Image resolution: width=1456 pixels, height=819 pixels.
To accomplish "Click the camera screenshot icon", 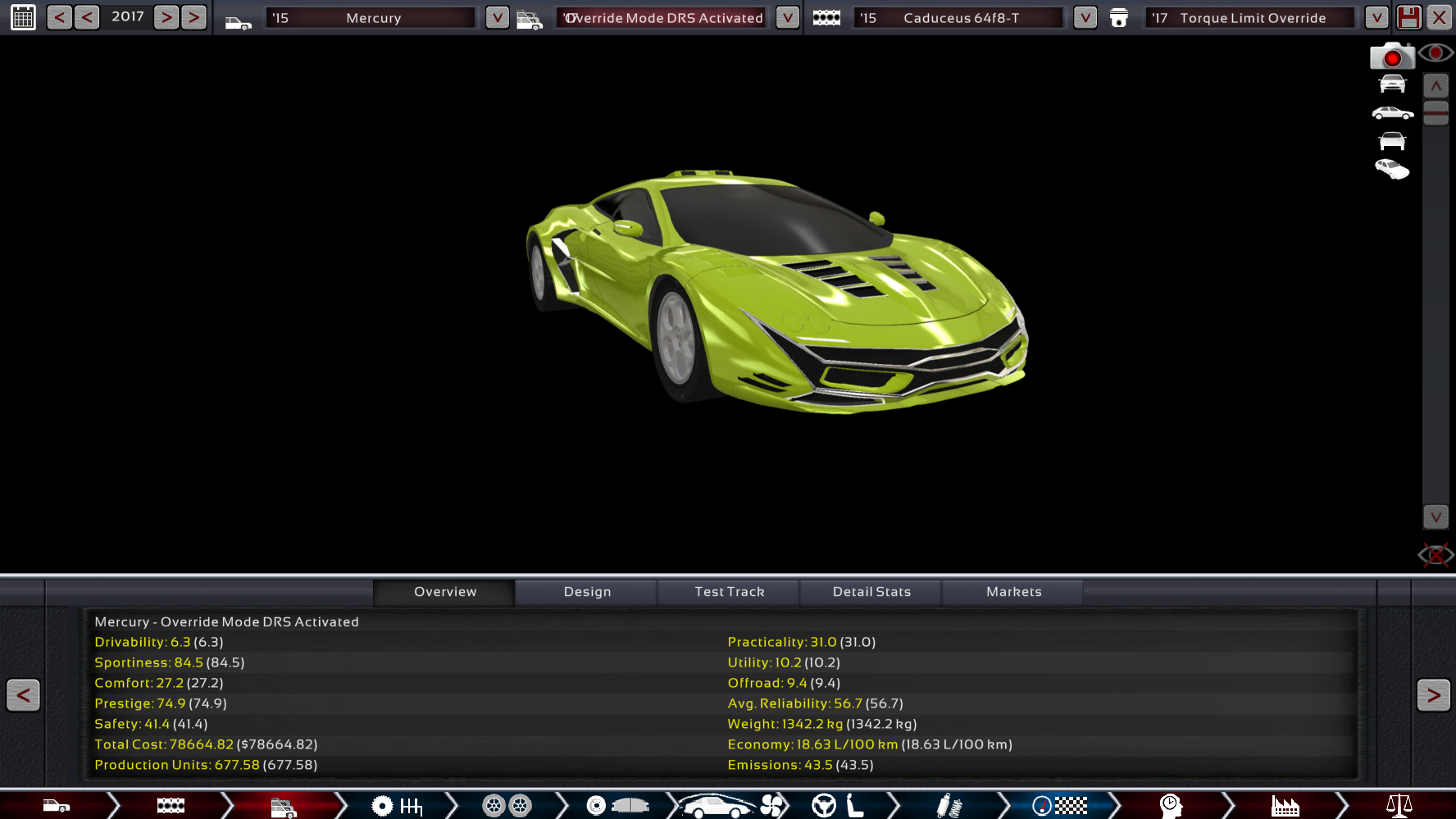I will pyautogui.click(x=1391, y=56).
